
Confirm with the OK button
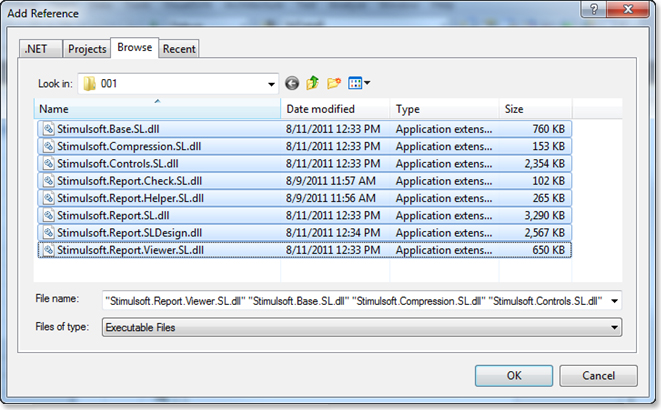pos(514,375)
